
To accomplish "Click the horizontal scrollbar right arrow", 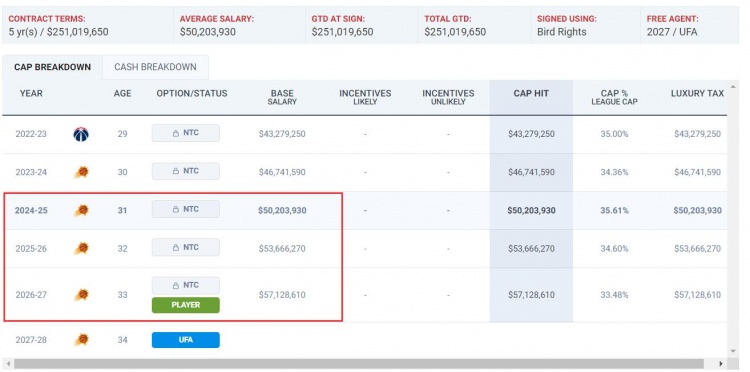I will 721,364.
